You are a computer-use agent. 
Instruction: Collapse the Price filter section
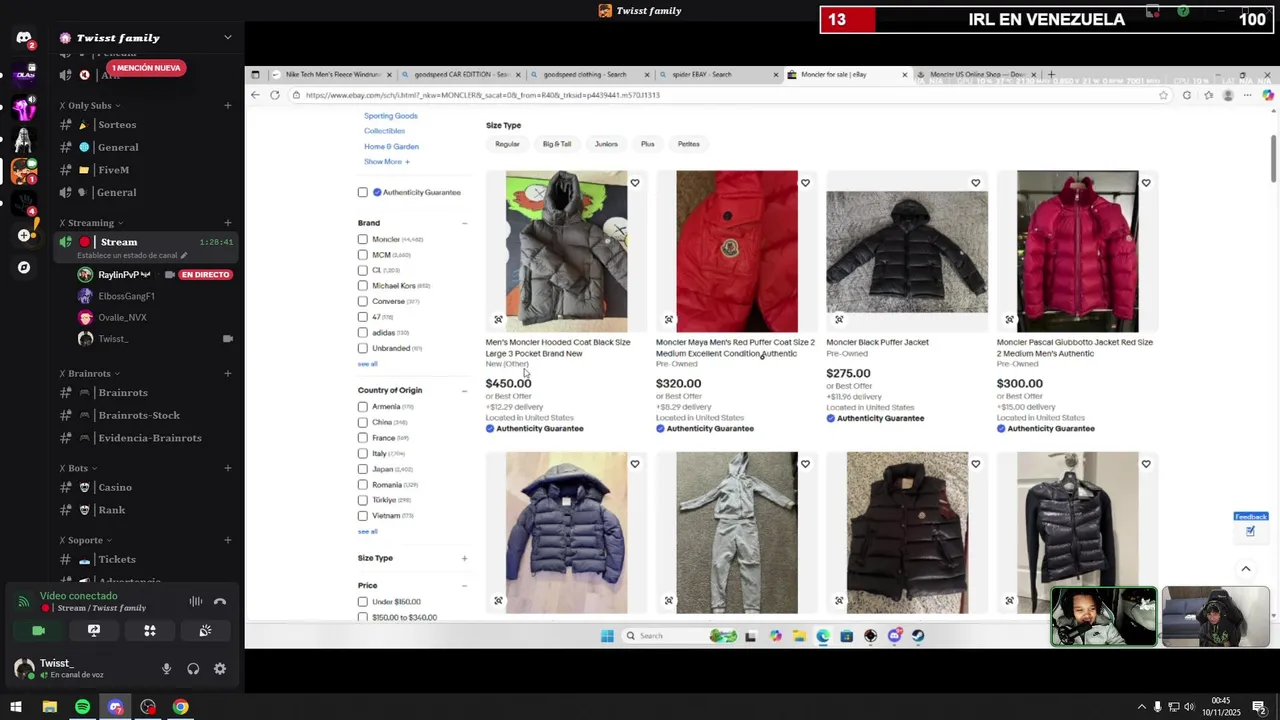point(464,585)
